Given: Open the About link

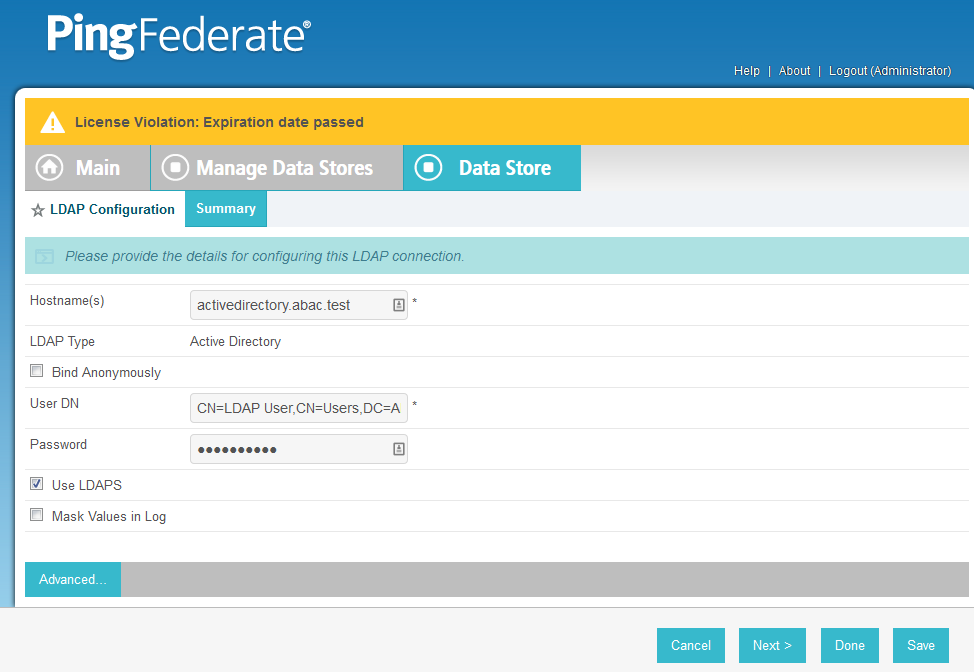Looking at the screenshot, I should pyautogui.click(x=794, y=71).
